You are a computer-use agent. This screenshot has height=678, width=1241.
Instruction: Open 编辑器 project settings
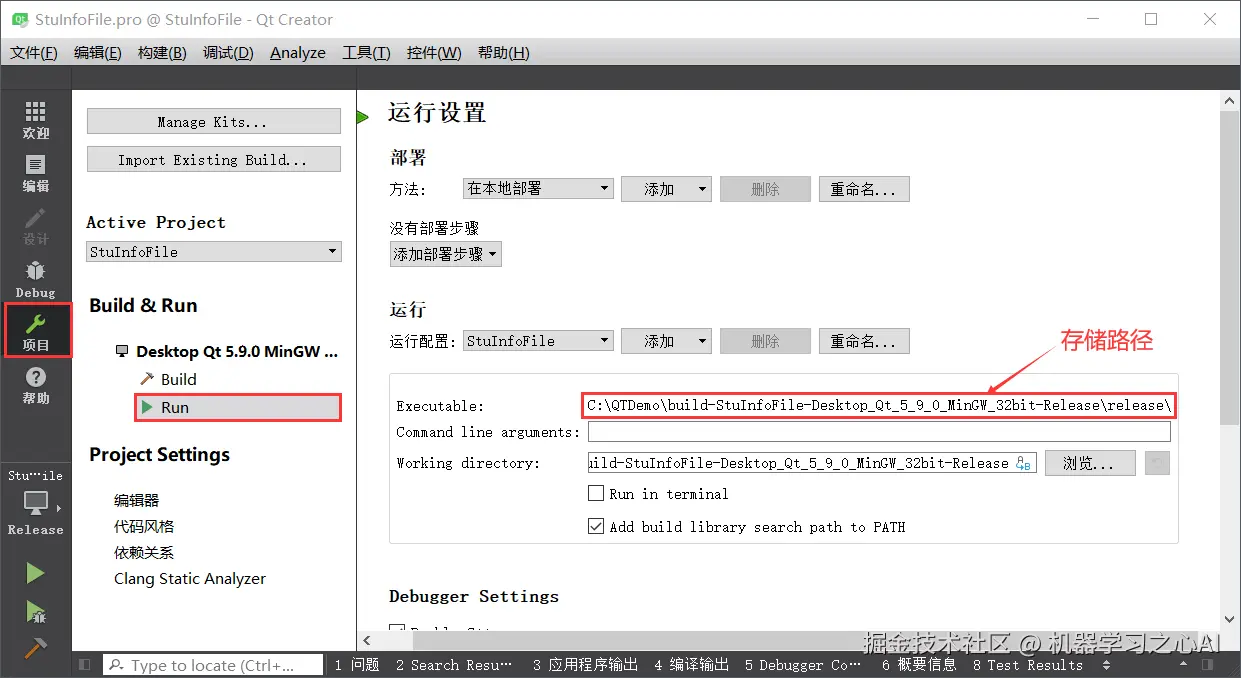(x=137, y=500)
